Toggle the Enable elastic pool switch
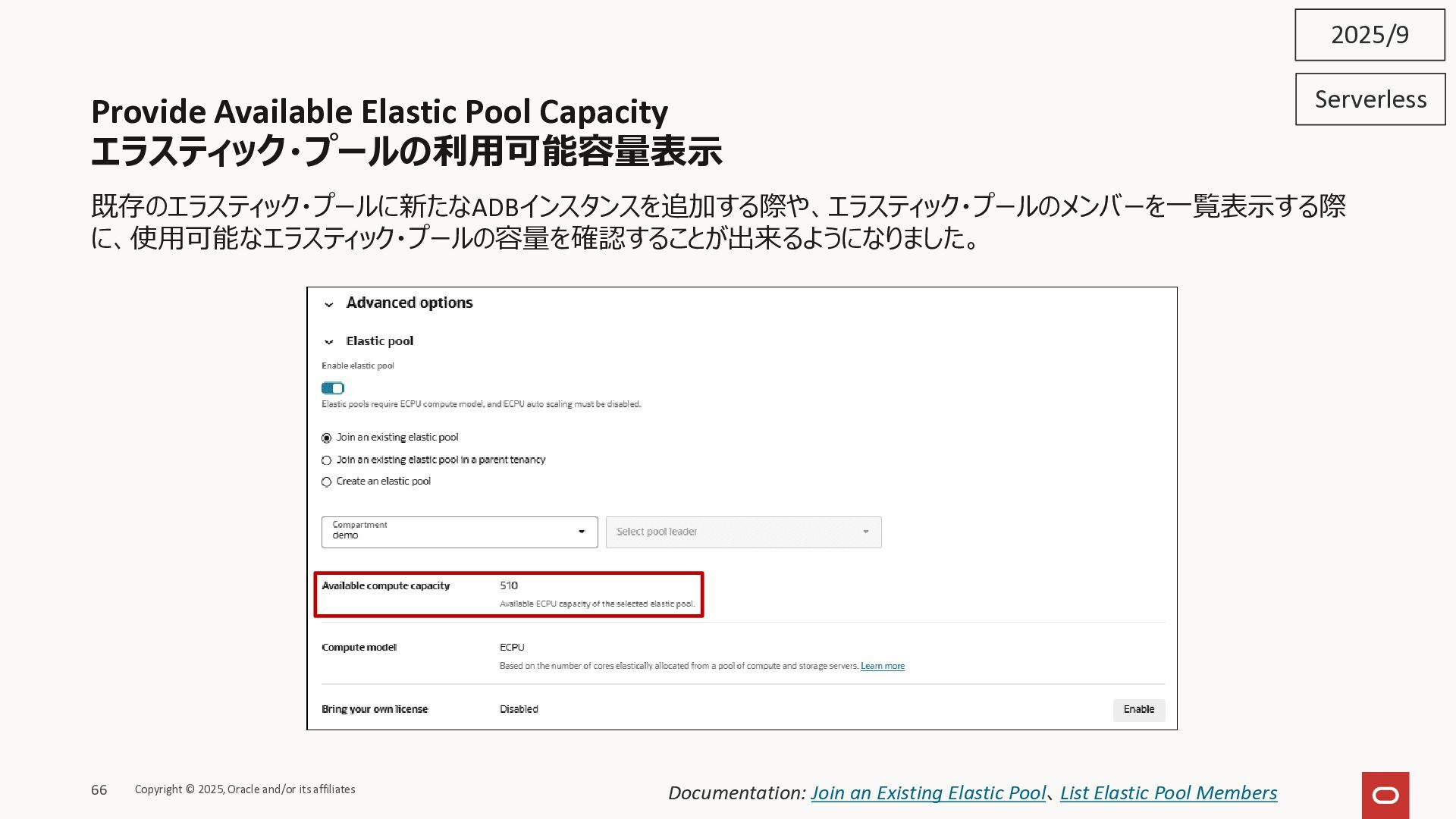This screenshot has width=1456, height=819. coord(333,388)
